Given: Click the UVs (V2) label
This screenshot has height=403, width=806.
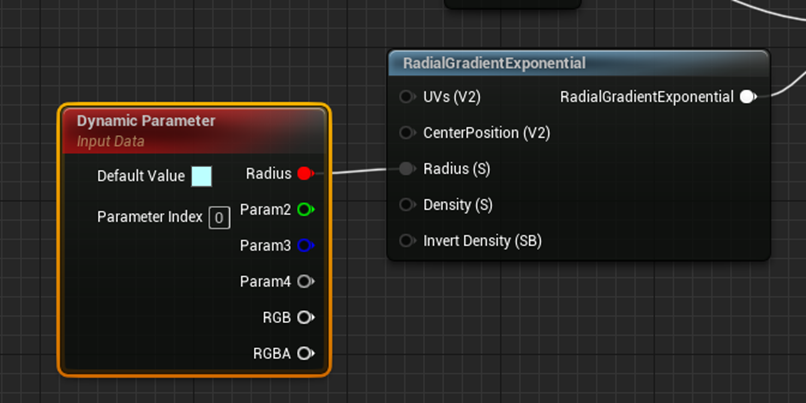Looking at the screenshot, I should tap(452, 97).
